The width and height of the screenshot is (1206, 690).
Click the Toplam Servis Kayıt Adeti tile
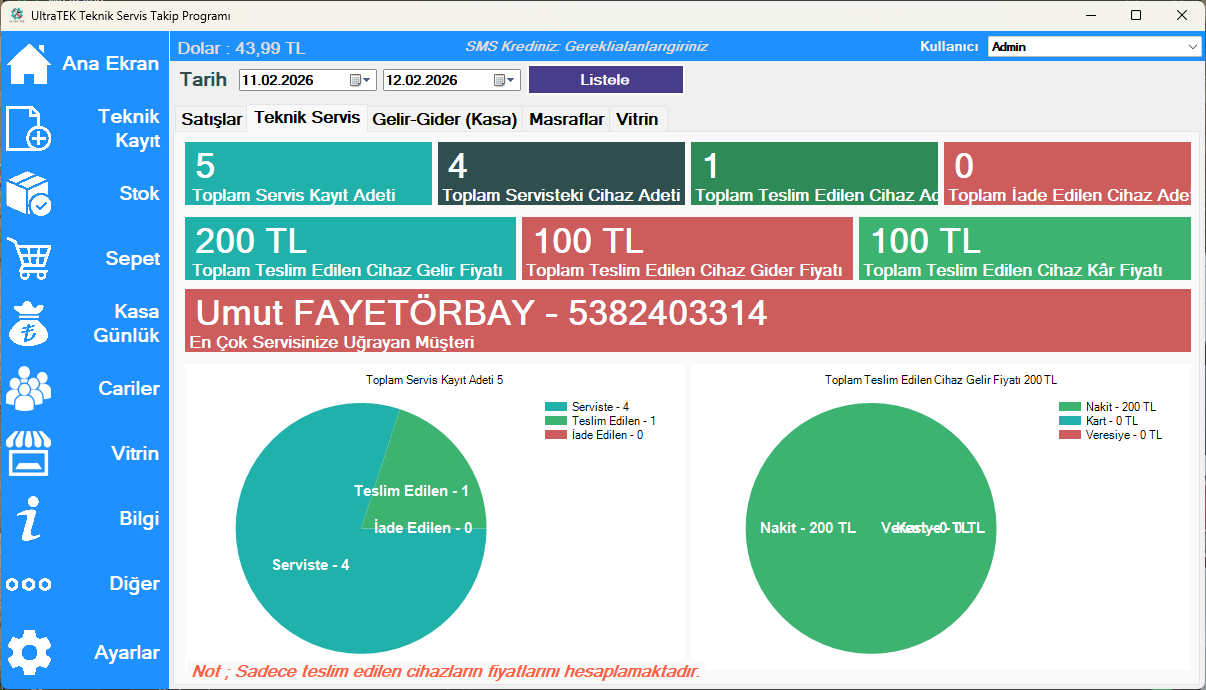308,174
